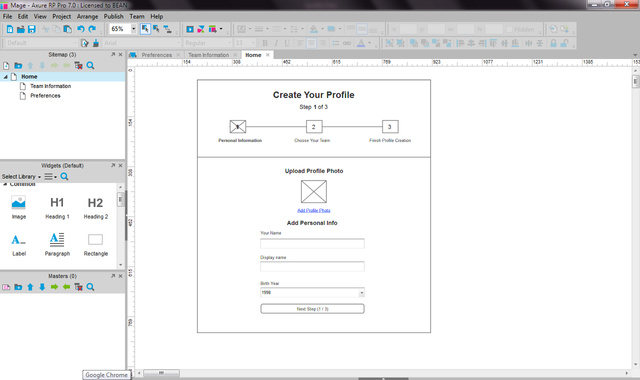Open the widgets view options menu dropdown
The height and width of the screenshot is (380, 640).
click(x=51, y=176)
